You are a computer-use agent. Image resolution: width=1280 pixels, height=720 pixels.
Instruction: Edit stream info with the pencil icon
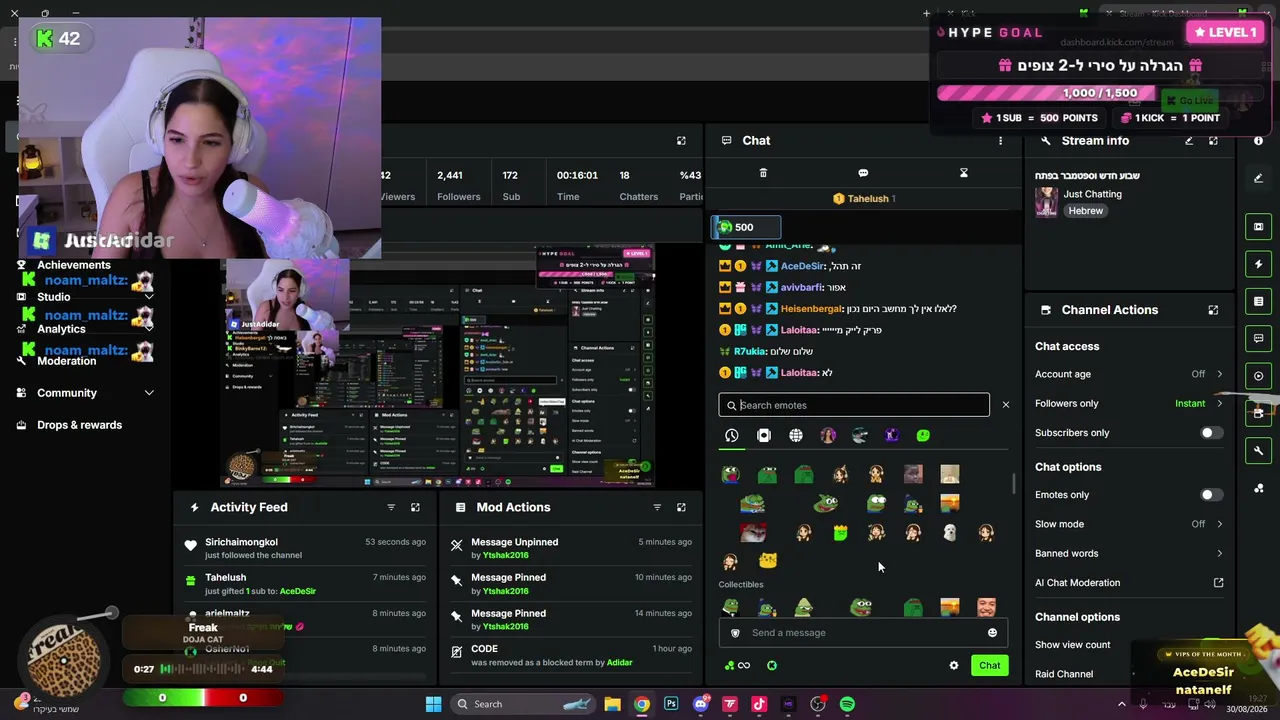coord(1189,141)
